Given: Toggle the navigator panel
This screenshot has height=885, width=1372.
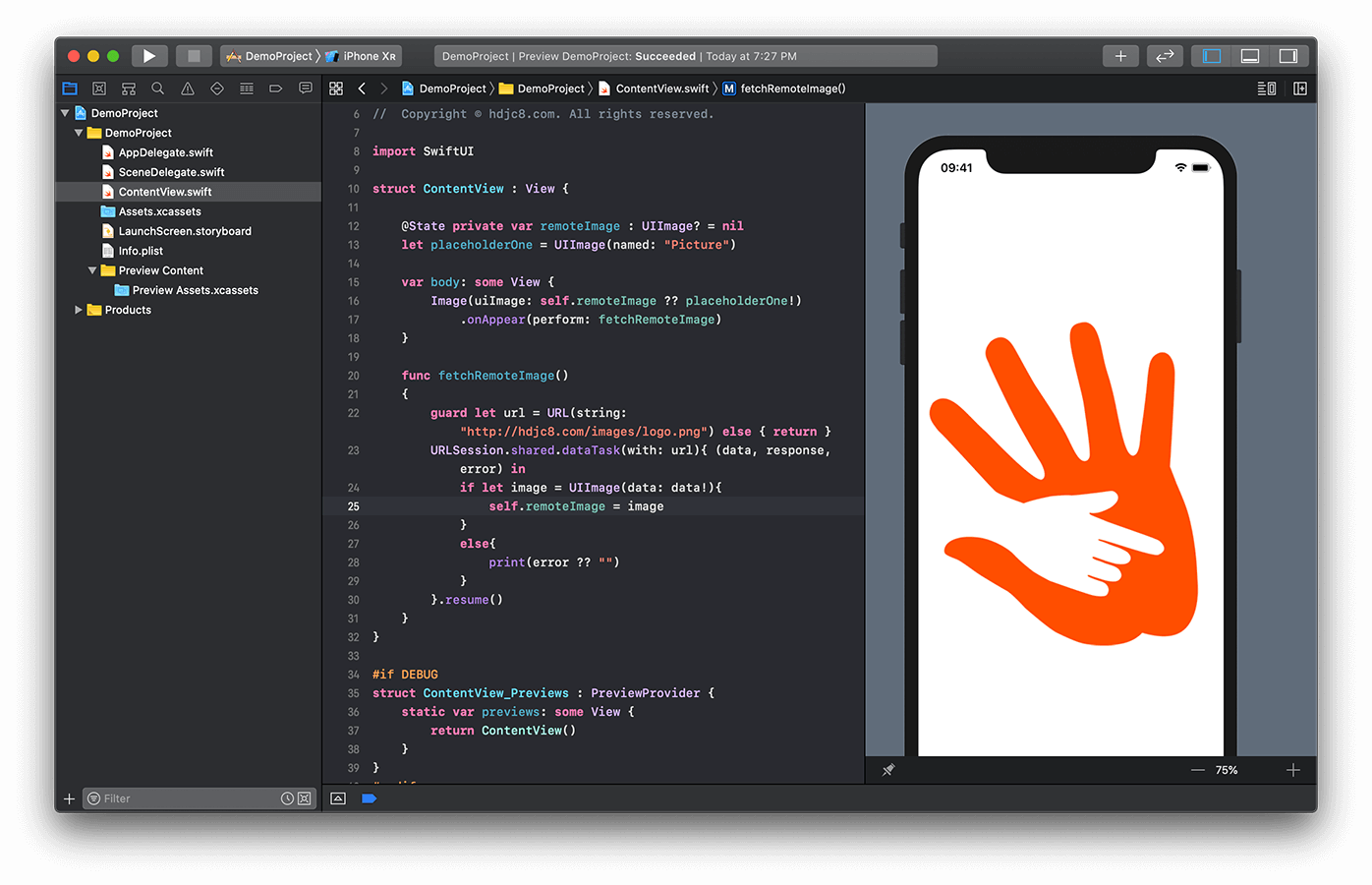Looking at the screenshot, I should 1212,56.
